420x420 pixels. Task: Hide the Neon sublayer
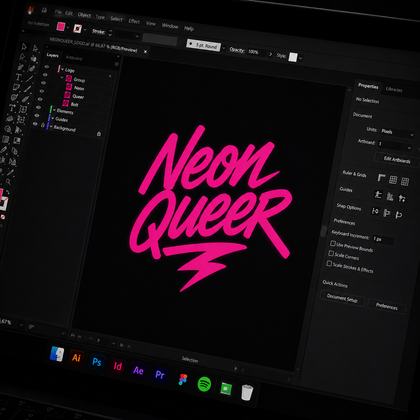pos(43,83)
